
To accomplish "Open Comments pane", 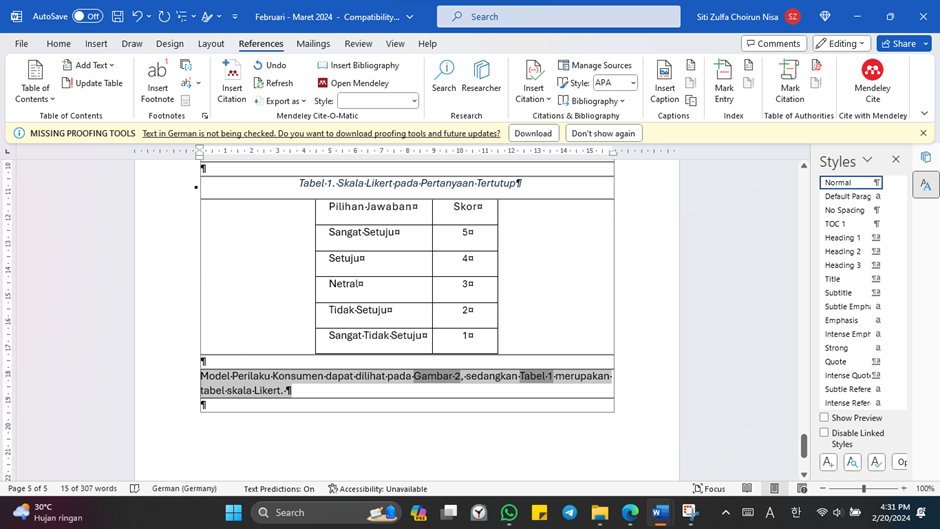I will pyautogui.click(x=774, y=43).
